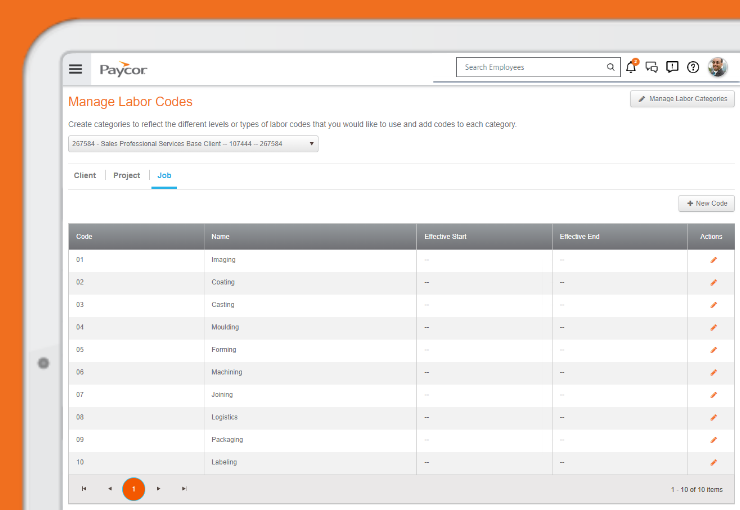
Task: Sort by Effective Start column header
Action: (484, 236)
